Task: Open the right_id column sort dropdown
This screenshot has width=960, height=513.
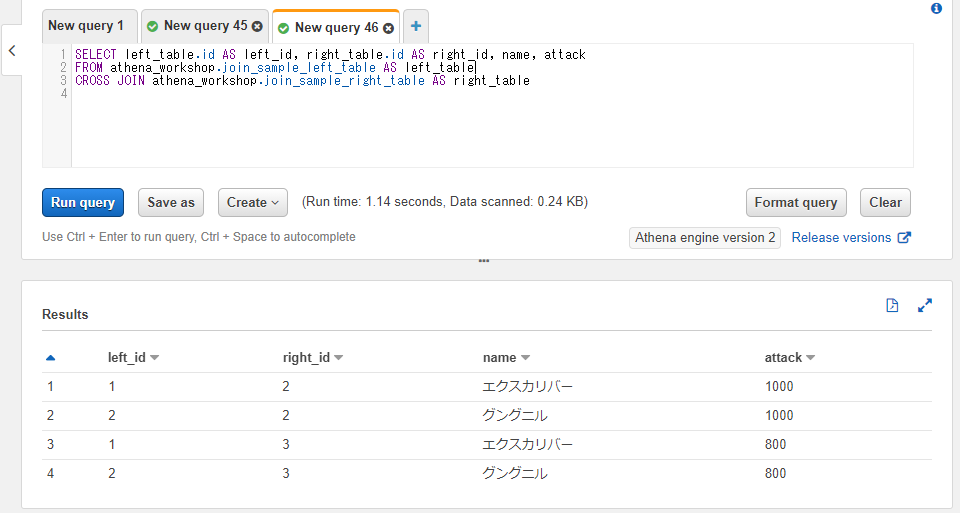Action: coord(339,358)
